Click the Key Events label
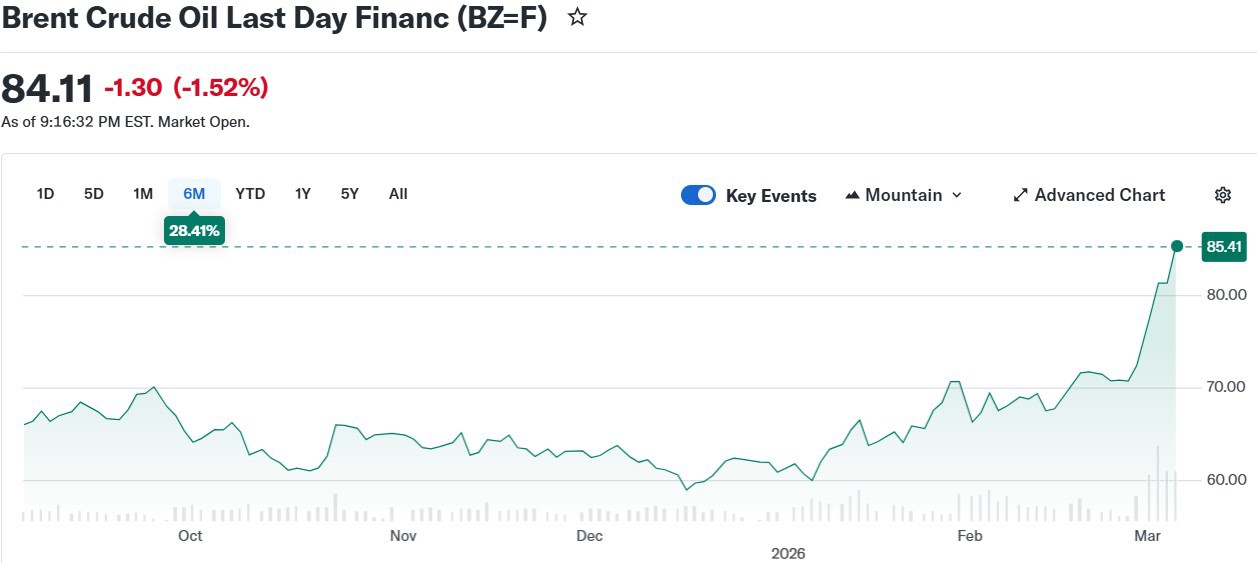The height and width of the screenshot is (563, 1257). pyautogui.click(x=771, y=196)
